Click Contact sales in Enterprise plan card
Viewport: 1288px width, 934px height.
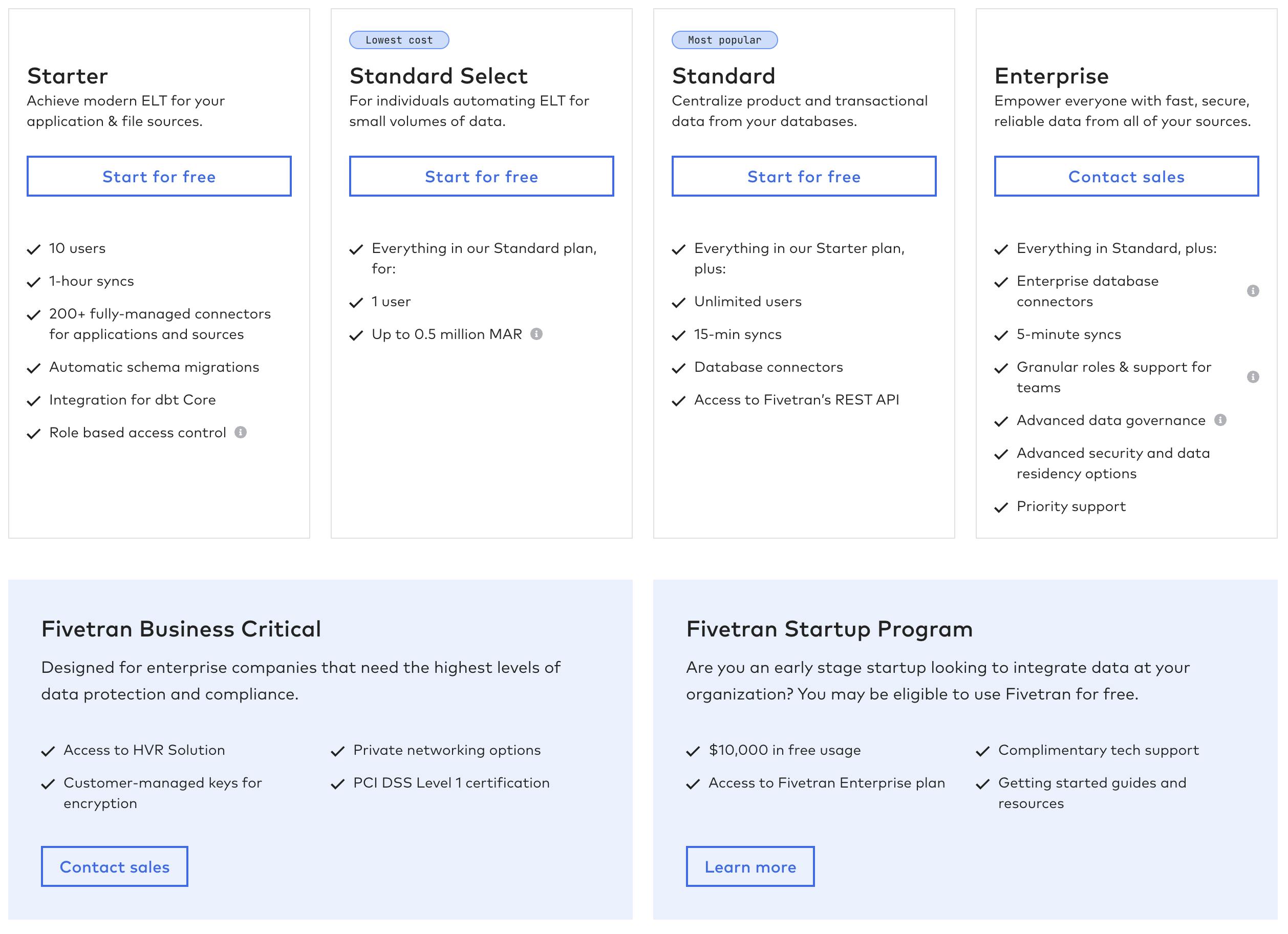[x=1126, y=177]
